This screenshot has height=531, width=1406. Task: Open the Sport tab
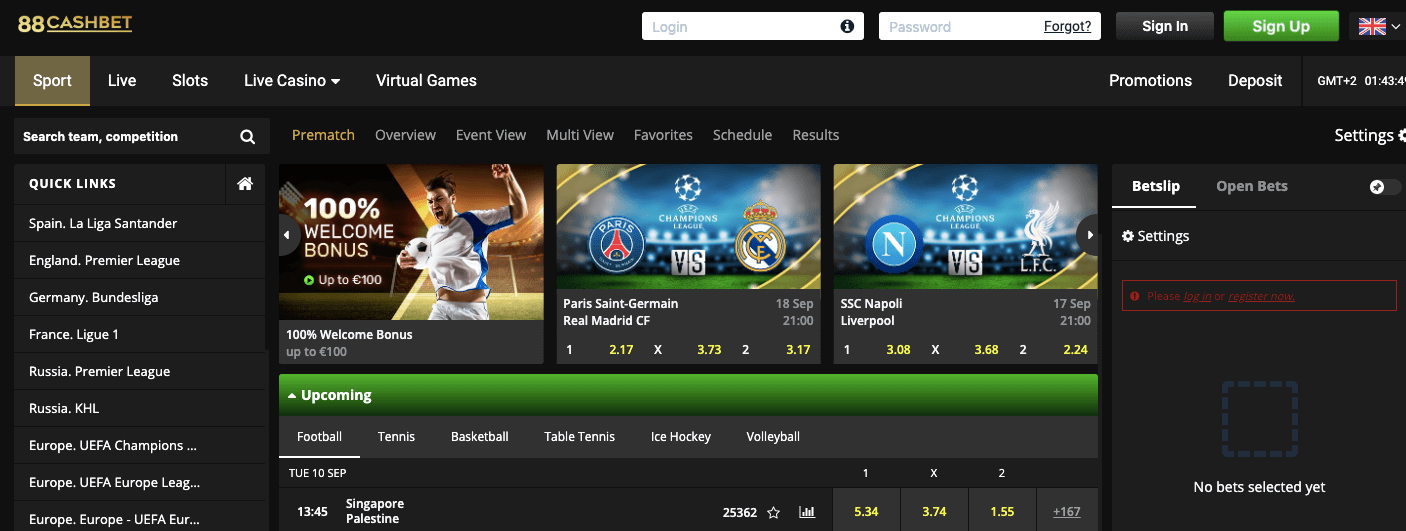[x=52, y=81]
